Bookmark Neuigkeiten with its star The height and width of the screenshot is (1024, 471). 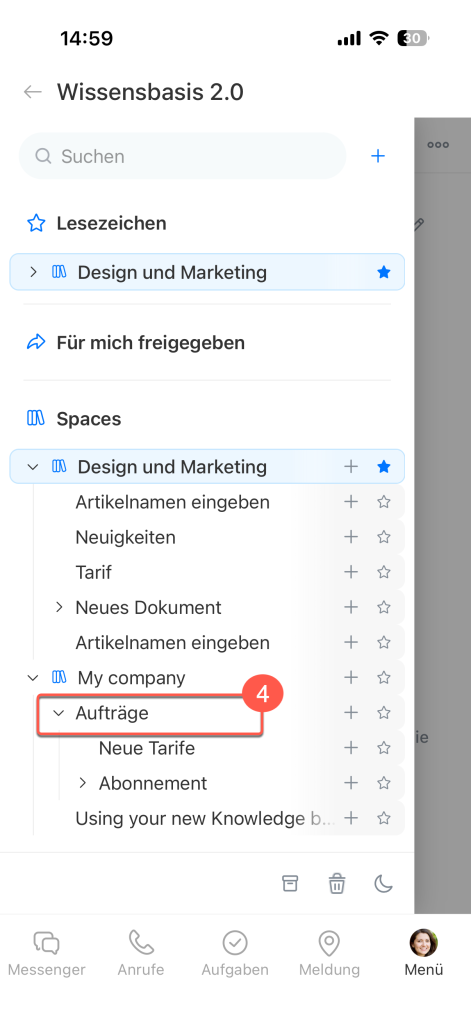(384, 537)
